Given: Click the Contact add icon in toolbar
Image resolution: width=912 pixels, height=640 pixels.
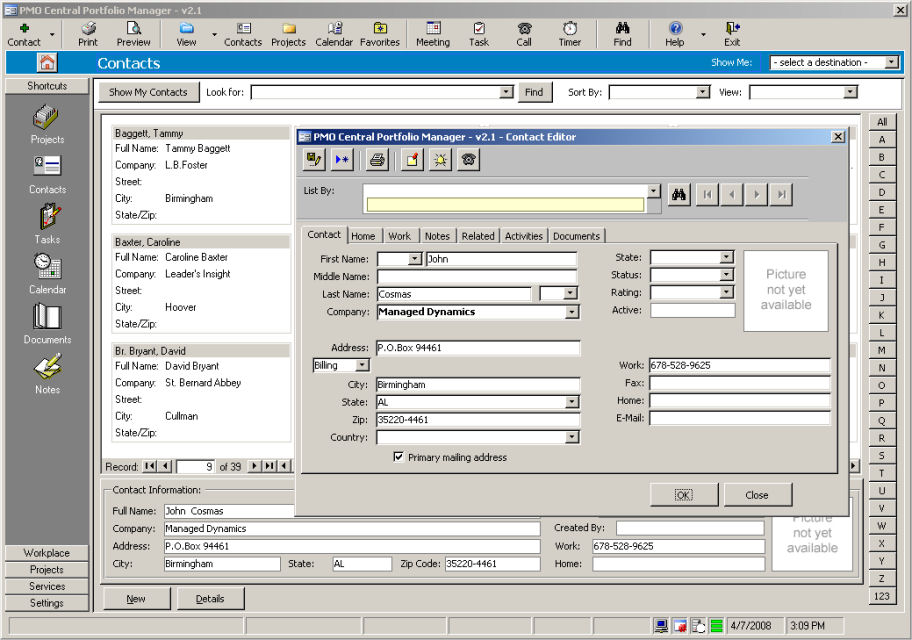Looking at the screenshot, I should tap(24, 34).
